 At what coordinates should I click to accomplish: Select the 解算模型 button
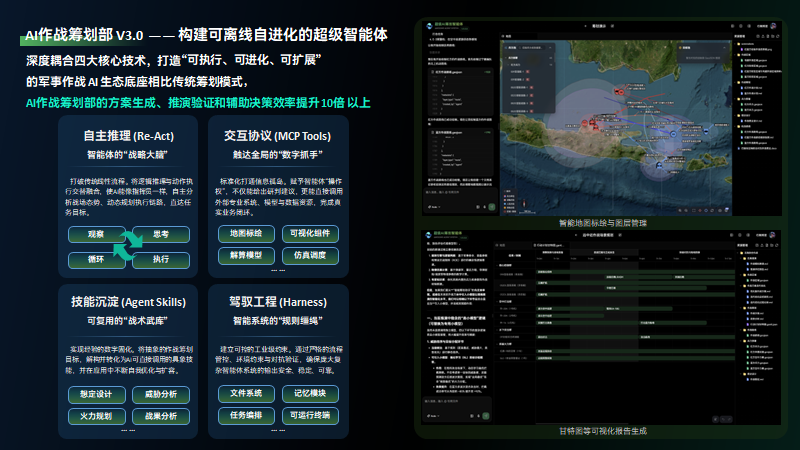coord(246,255)
